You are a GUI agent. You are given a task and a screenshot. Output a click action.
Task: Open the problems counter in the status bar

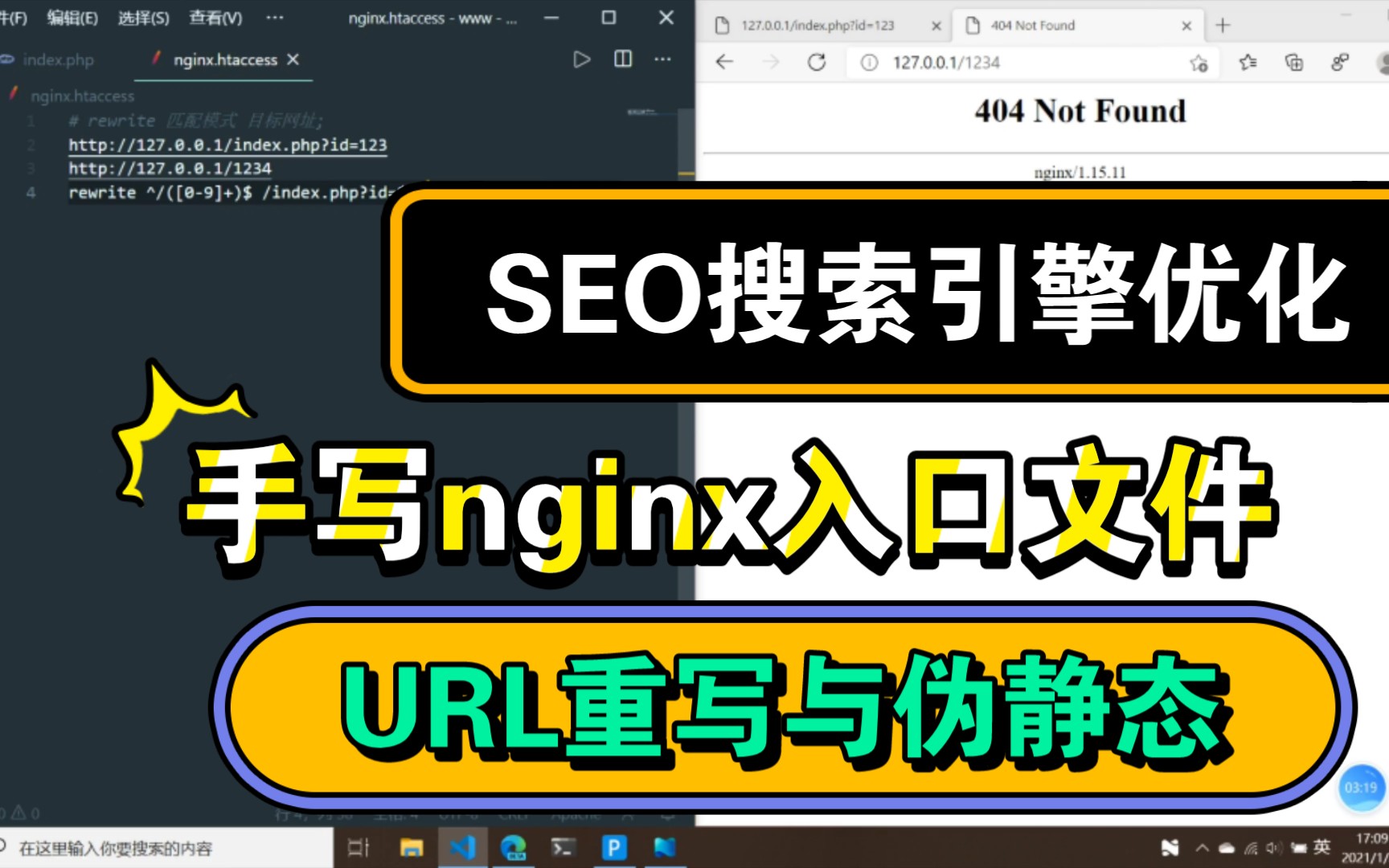[20, 813]
